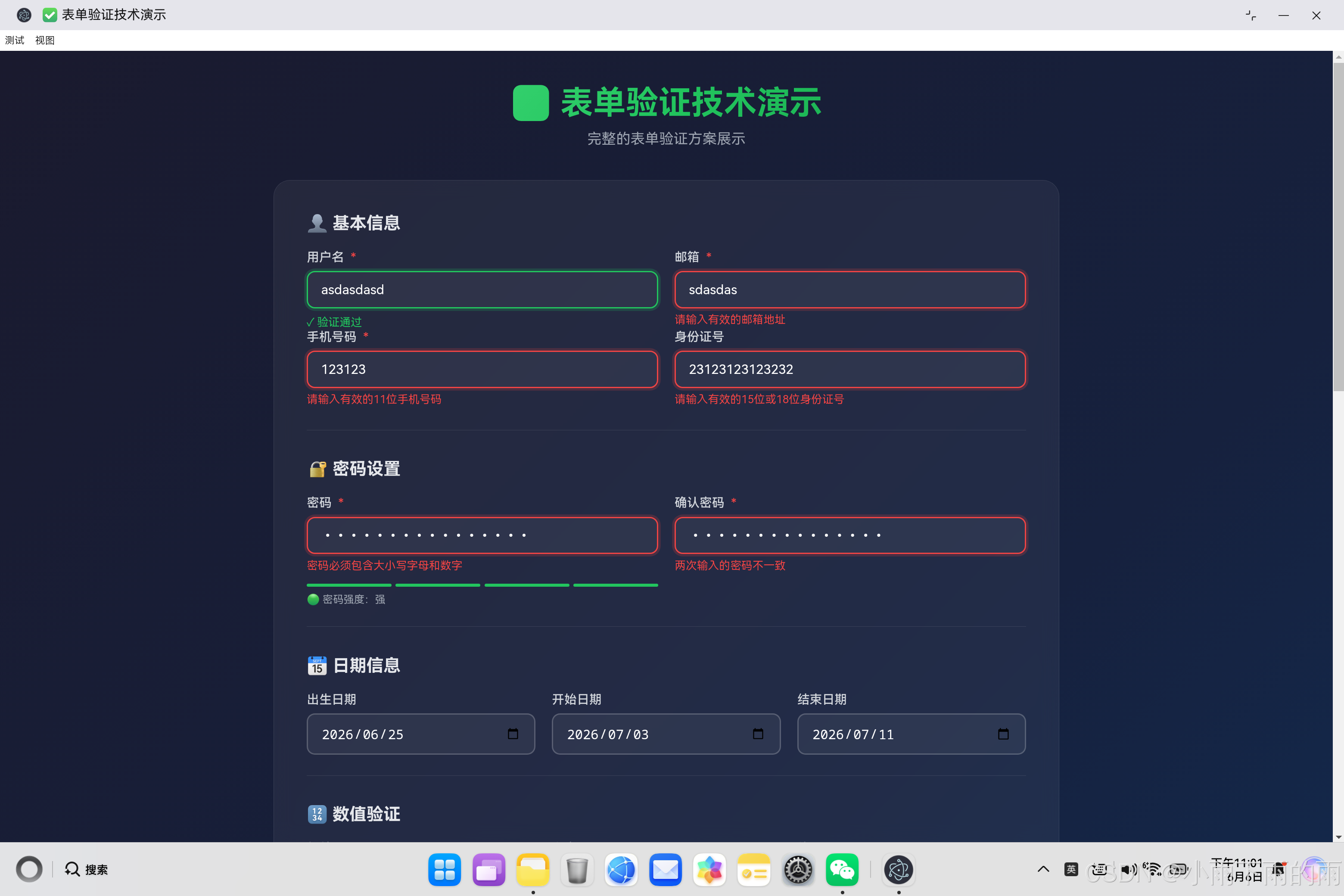1344x896 pixels.
Task: Click the green checkmark app icon in title bar
Action: click(50, 15)
